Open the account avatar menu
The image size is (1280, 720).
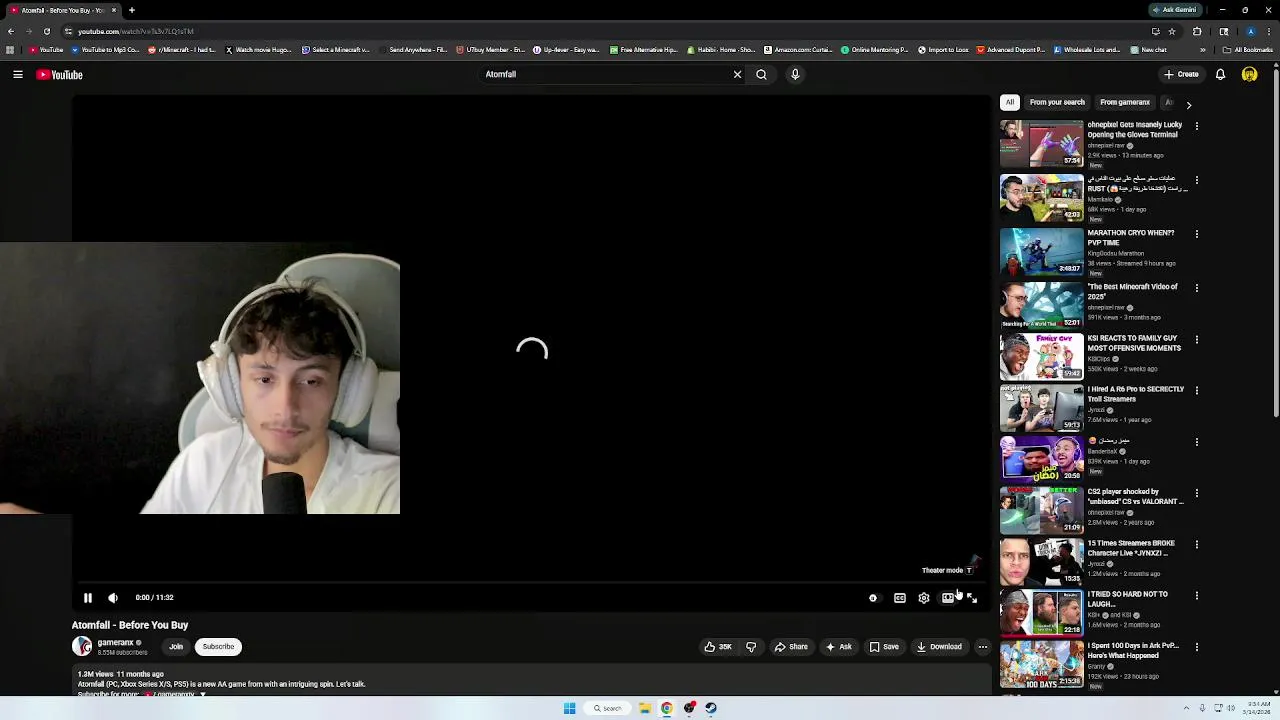coord(1249,74)
